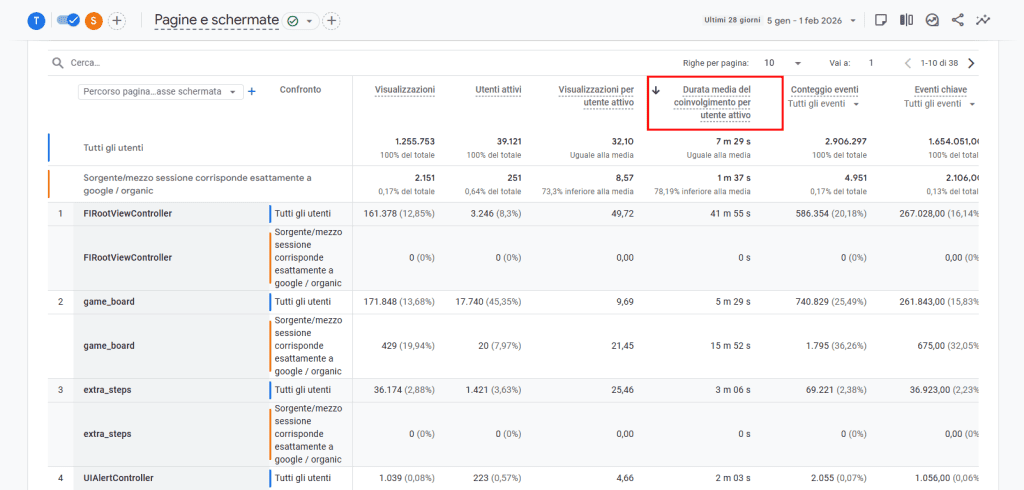Toggle the blue checkmark comparison switch
This screenshot has width=1024, height=490.
tap(69, 20)
